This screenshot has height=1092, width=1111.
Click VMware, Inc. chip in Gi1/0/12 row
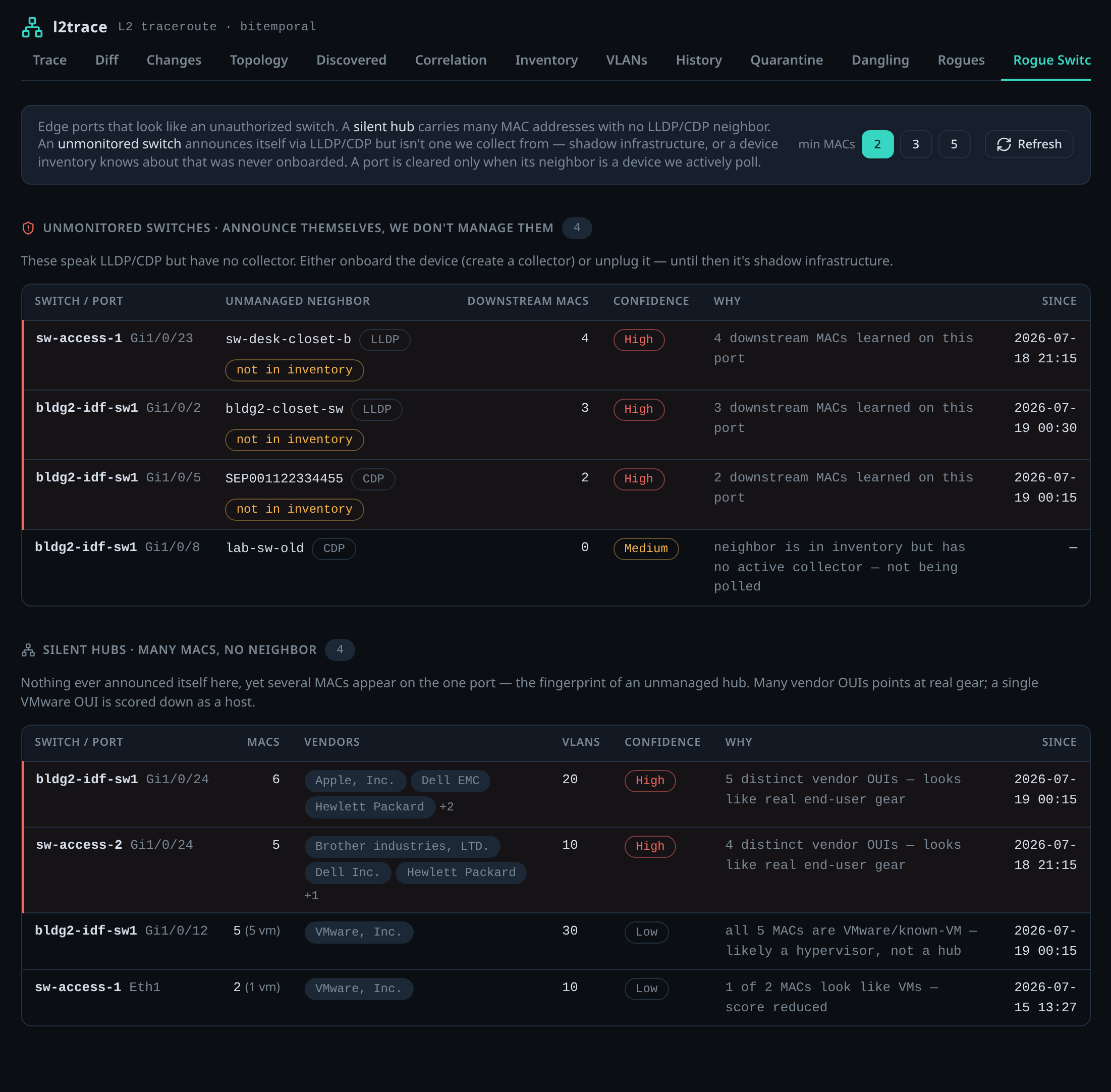[x=359, y=933]
